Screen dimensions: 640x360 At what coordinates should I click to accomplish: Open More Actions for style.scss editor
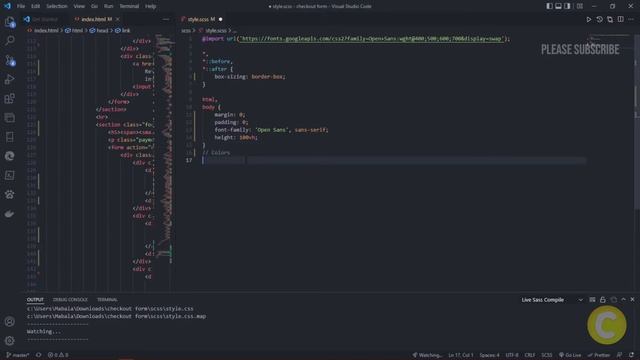pyautogui.click(x=631, y=19)
